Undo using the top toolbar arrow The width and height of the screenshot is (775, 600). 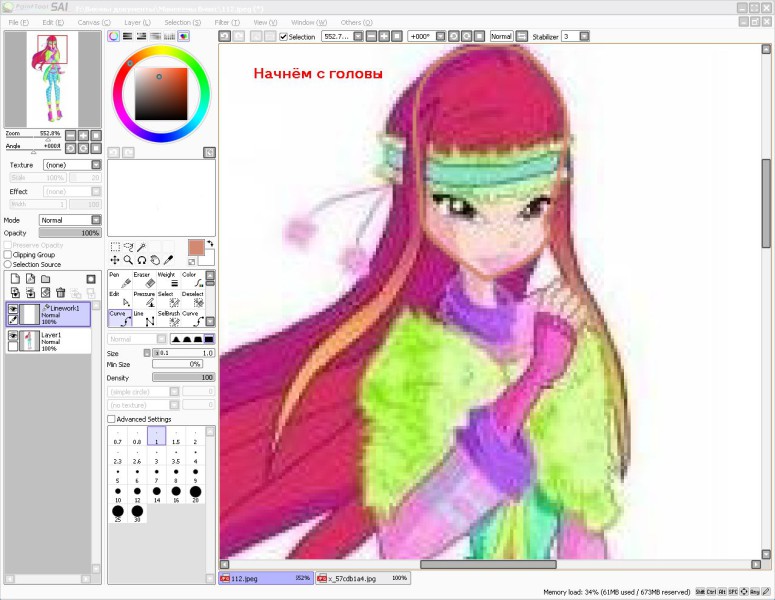[x=225, y=36]
